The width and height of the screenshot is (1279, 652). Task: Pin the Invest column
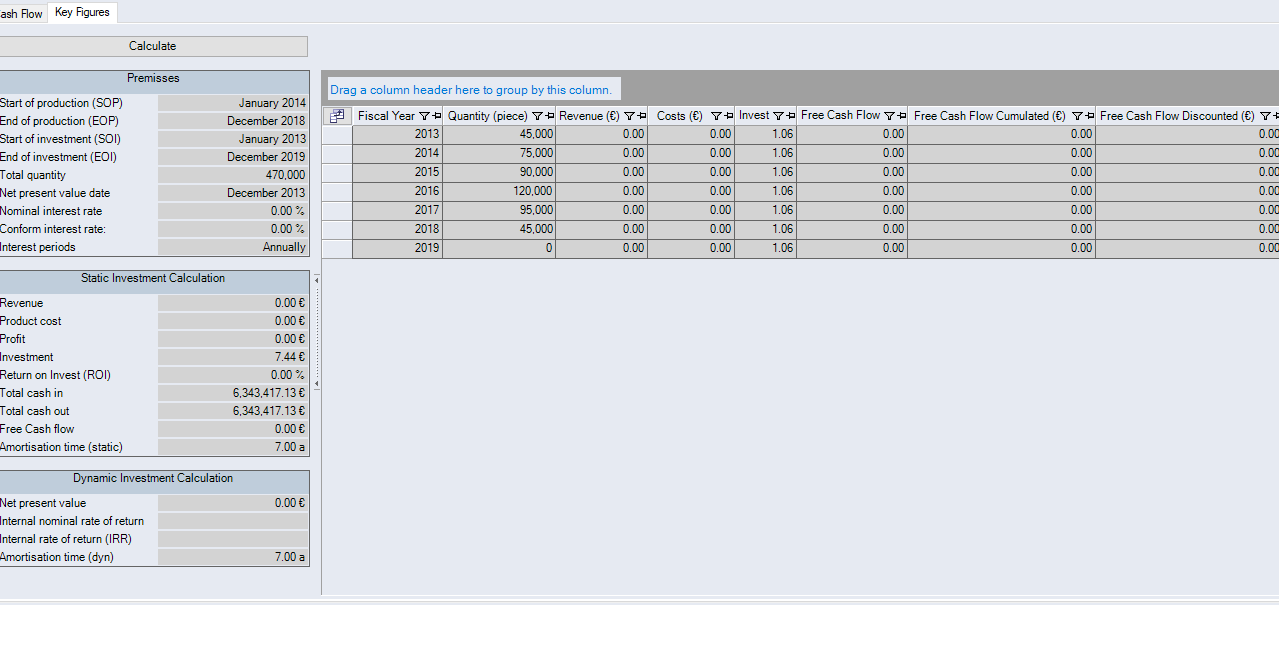click(790, 116)
